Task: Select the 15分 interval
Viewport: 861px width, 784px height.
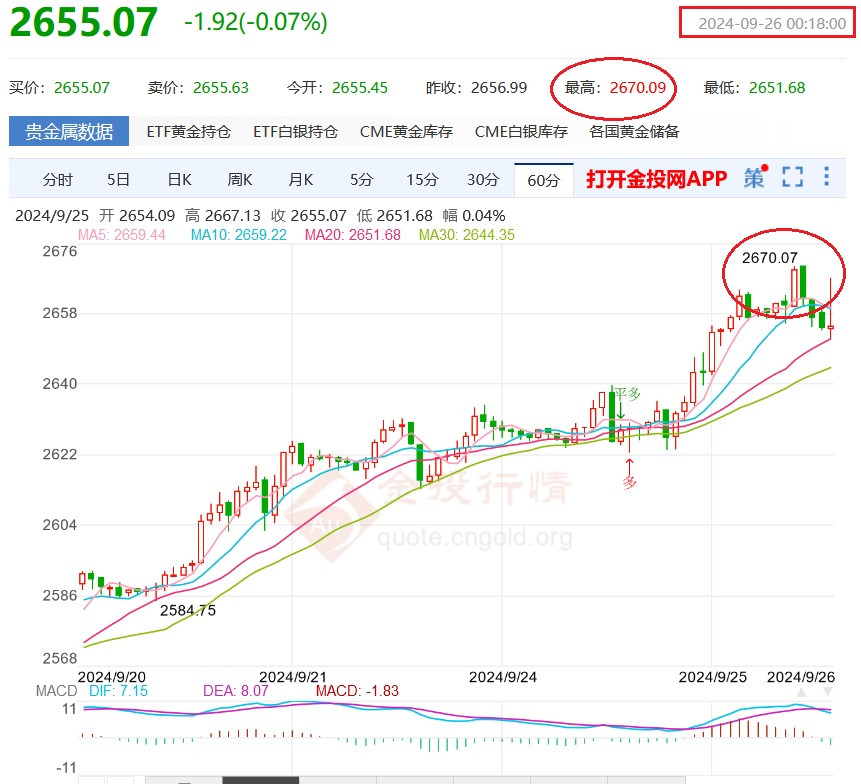Action: coord(422,180)
